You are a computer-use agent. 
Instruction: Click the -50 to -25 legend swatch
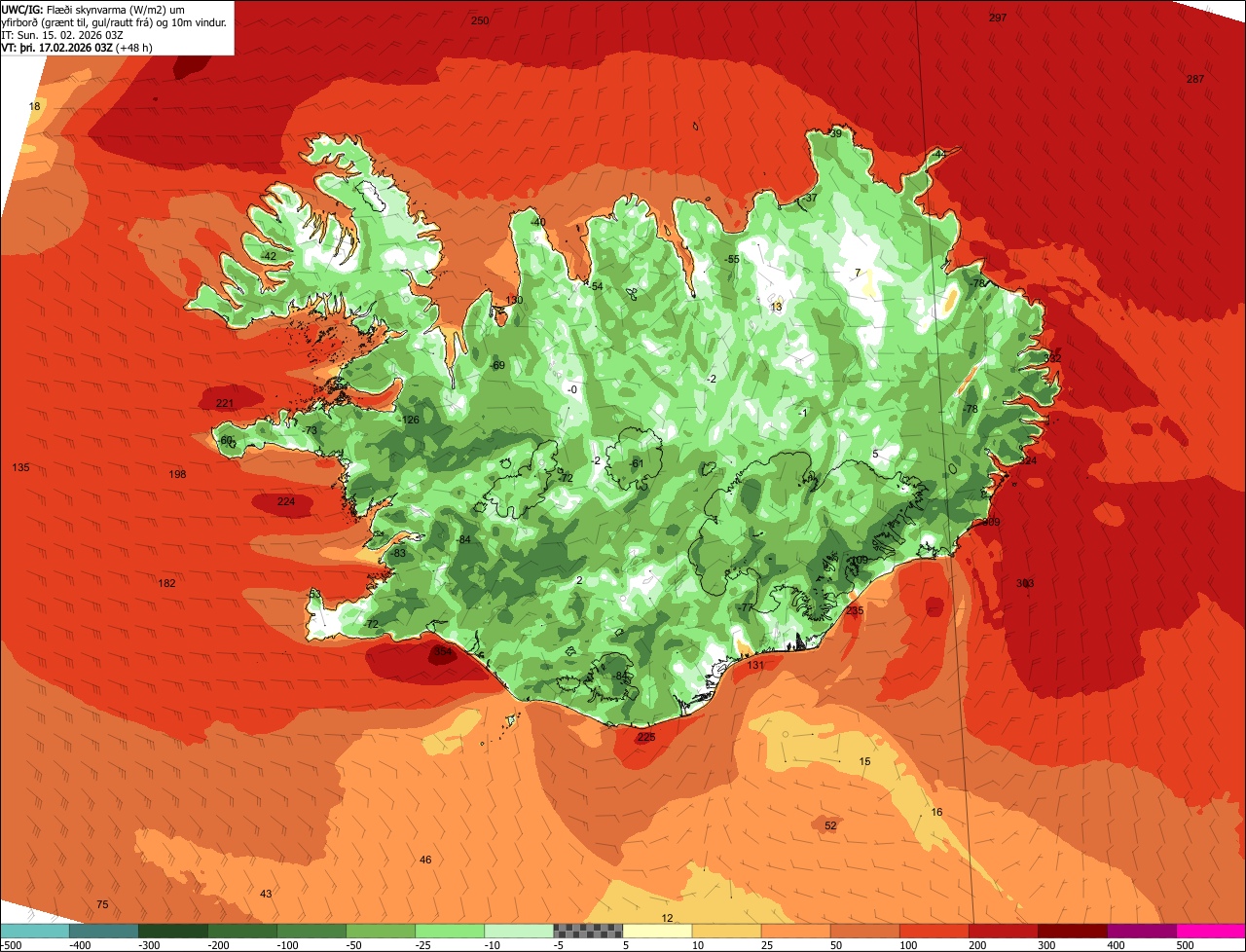(381, 931)
